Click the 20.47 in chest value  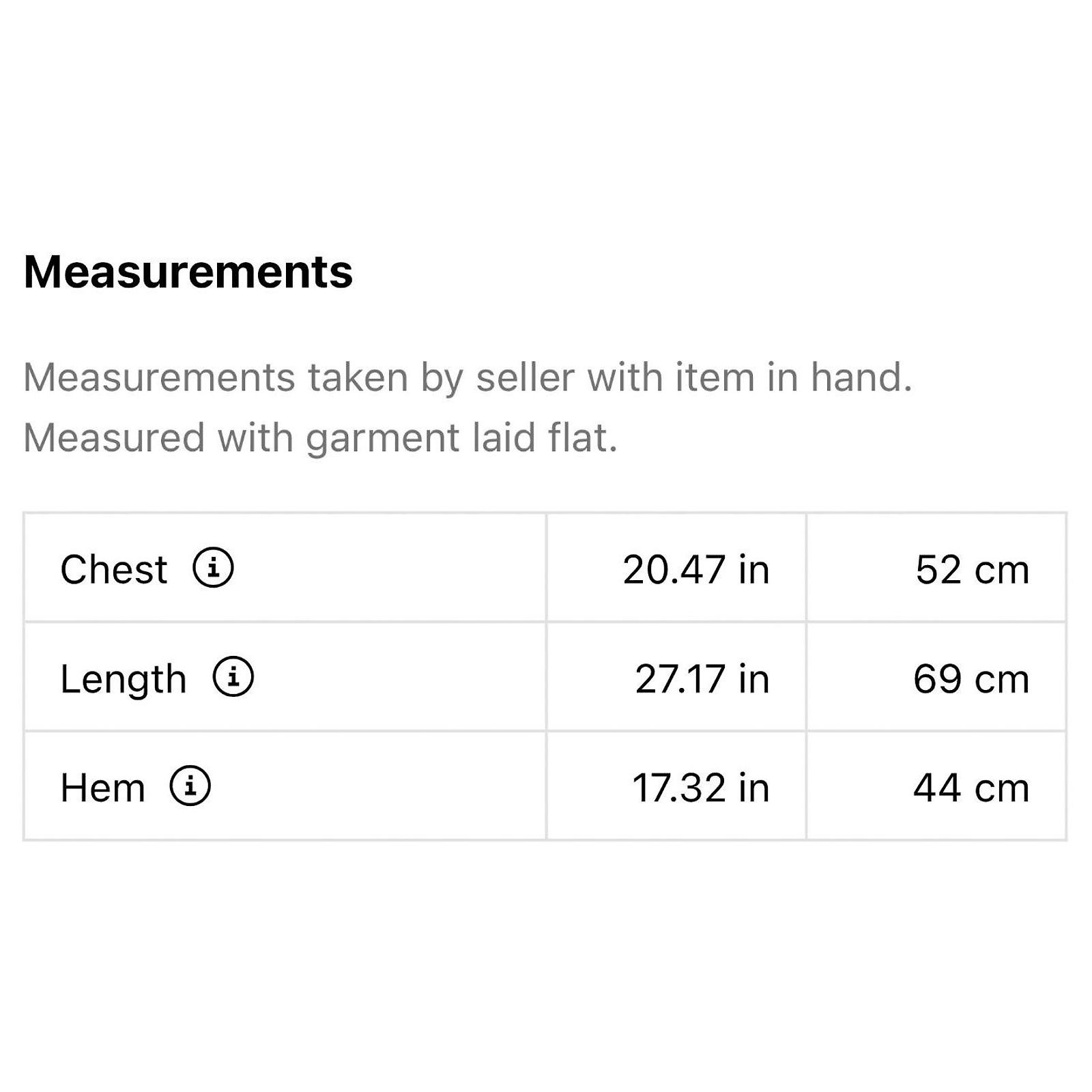(696, 569)
